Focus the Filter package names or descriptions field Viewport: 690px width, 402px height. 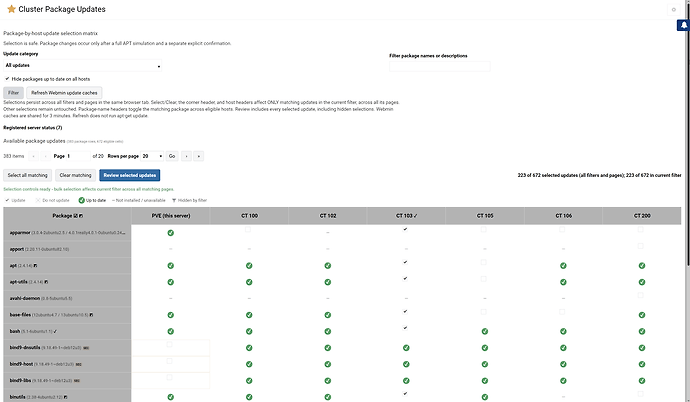(x=439, y=66)
